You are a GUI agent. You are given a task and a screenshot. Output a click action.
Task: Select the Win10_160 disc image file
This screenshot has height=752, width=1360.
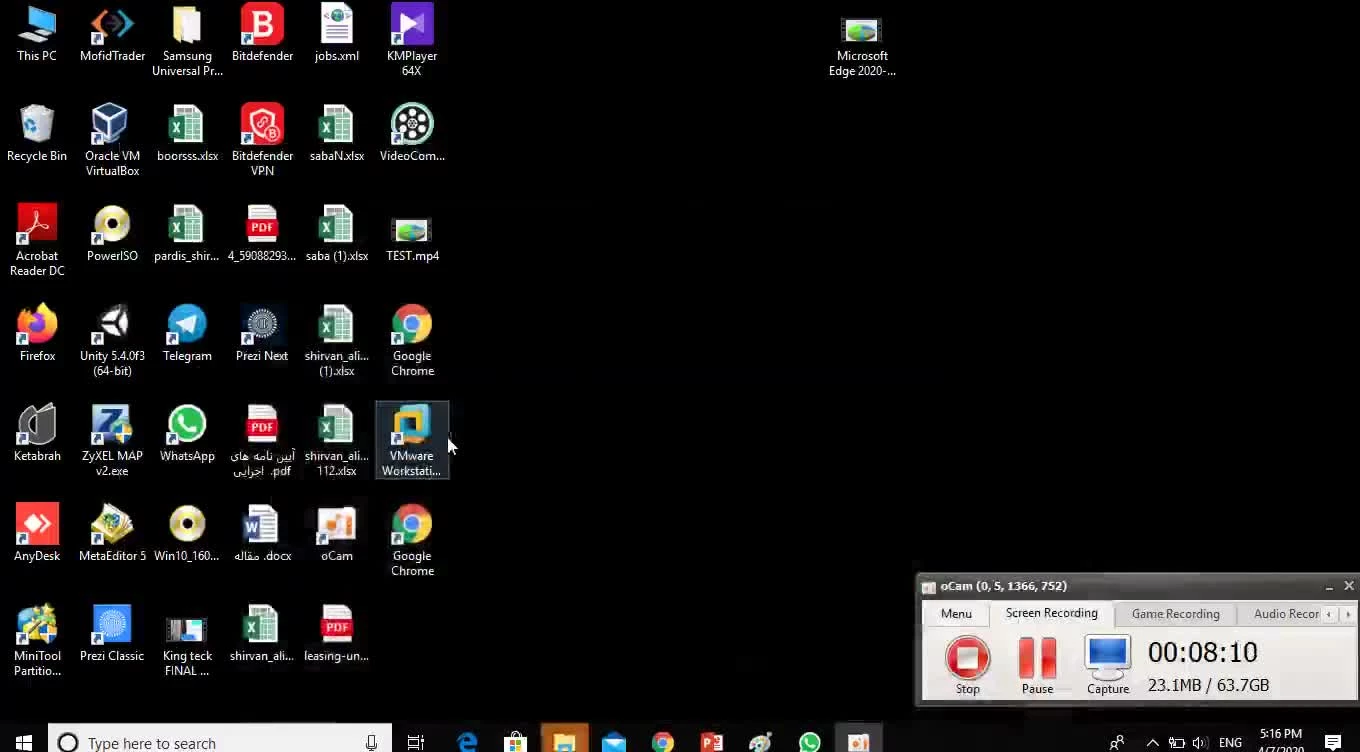coord(187,534)
